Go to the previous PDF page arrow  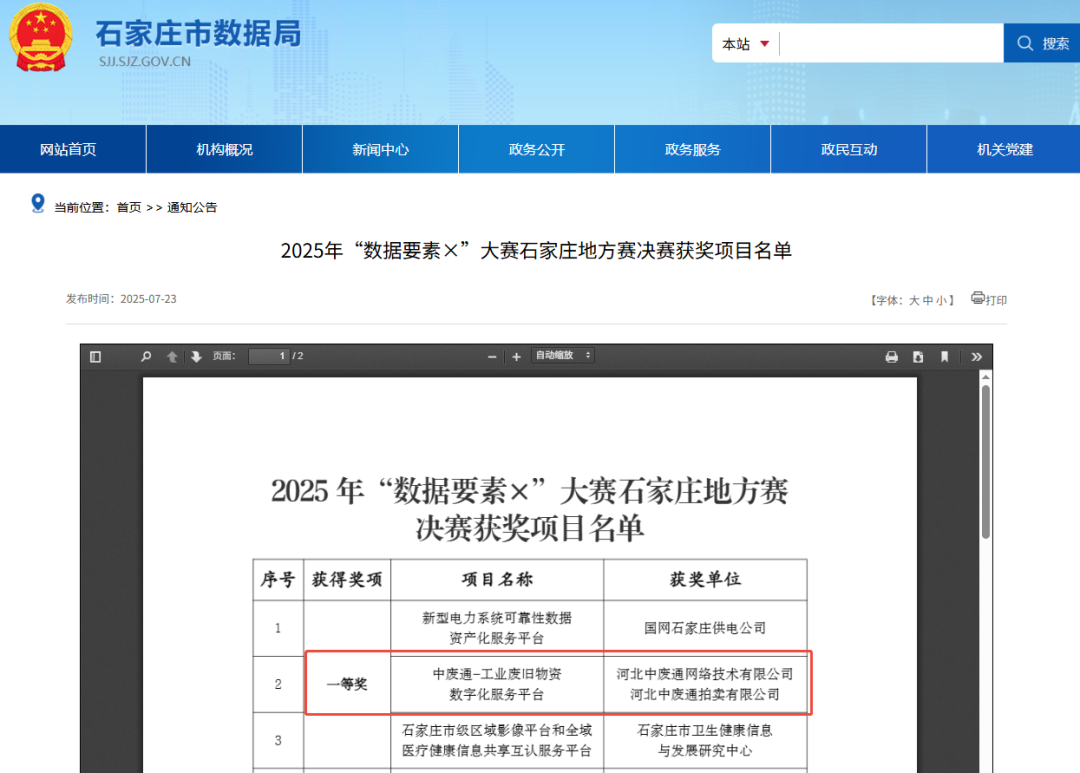tap(172, 357)
